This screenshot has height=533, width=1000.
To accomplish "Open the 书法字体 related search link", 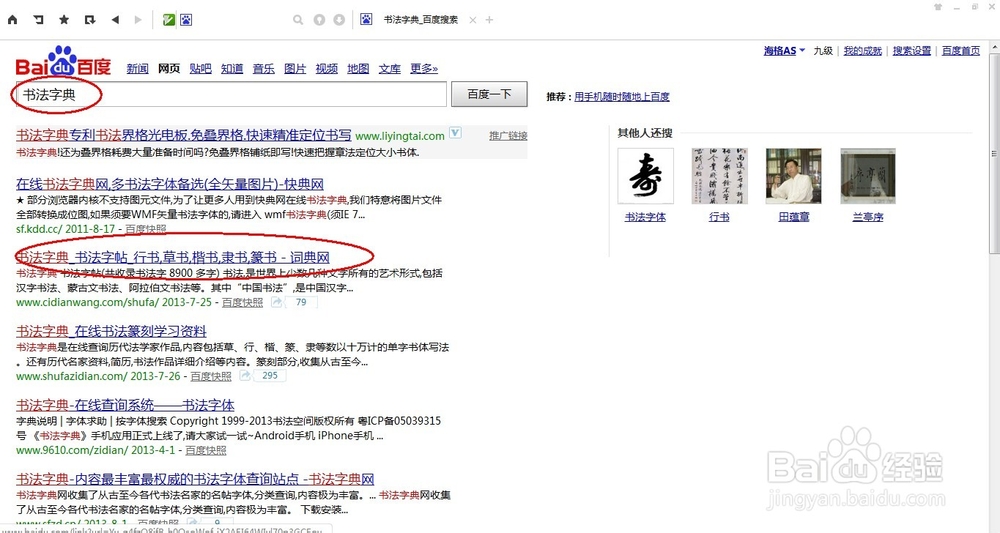I will [645, 217].
